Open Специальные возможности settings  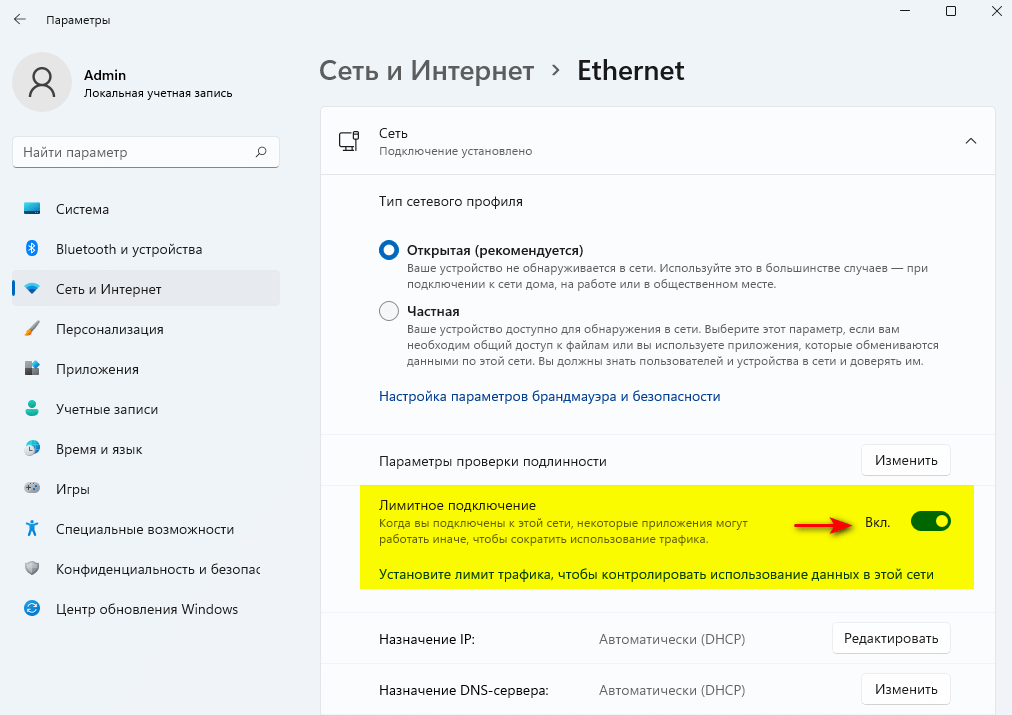[145, 529]
